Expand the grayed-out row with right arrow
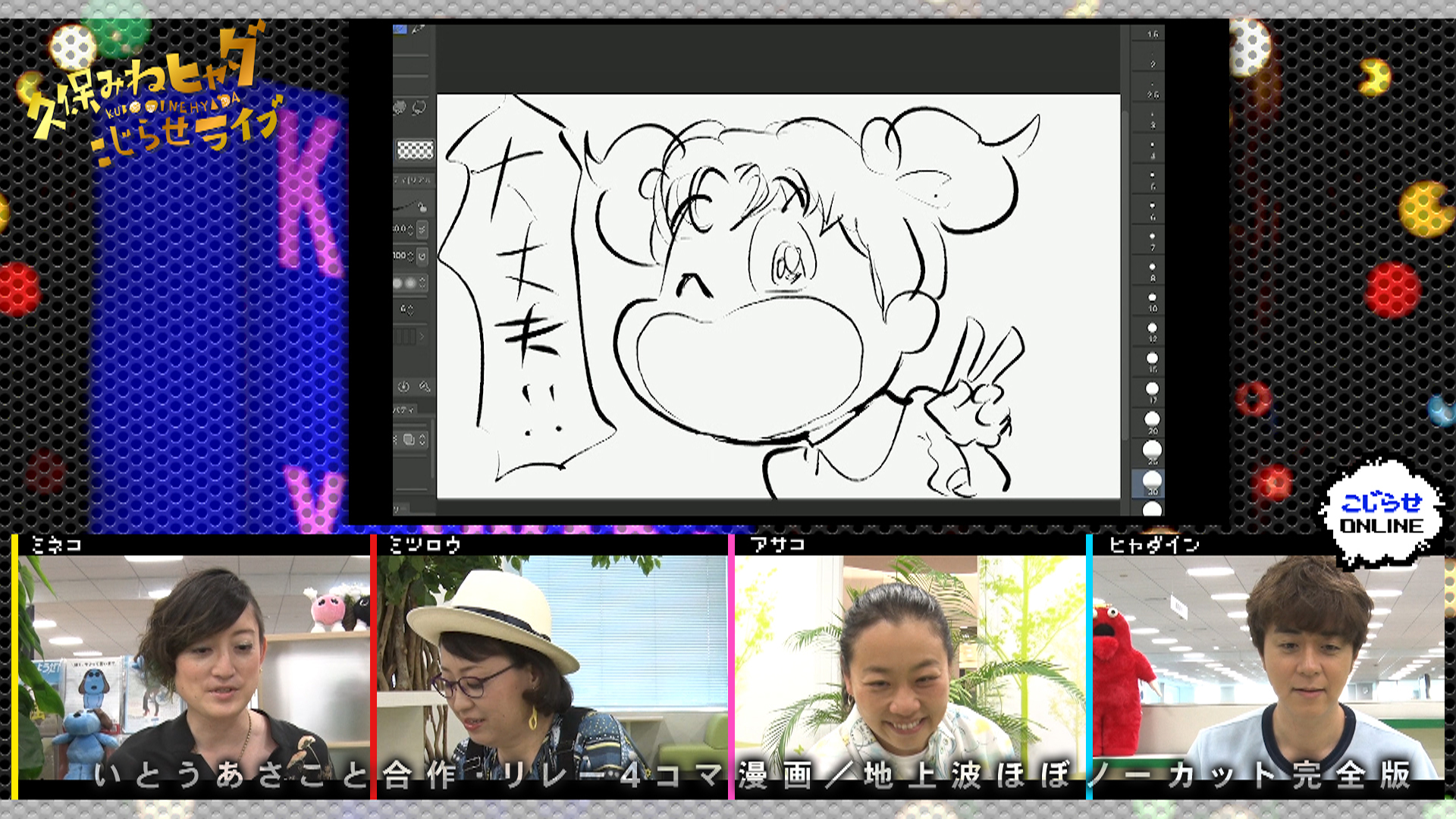Viewport: 1456px width, 819px height. [422, 336]
